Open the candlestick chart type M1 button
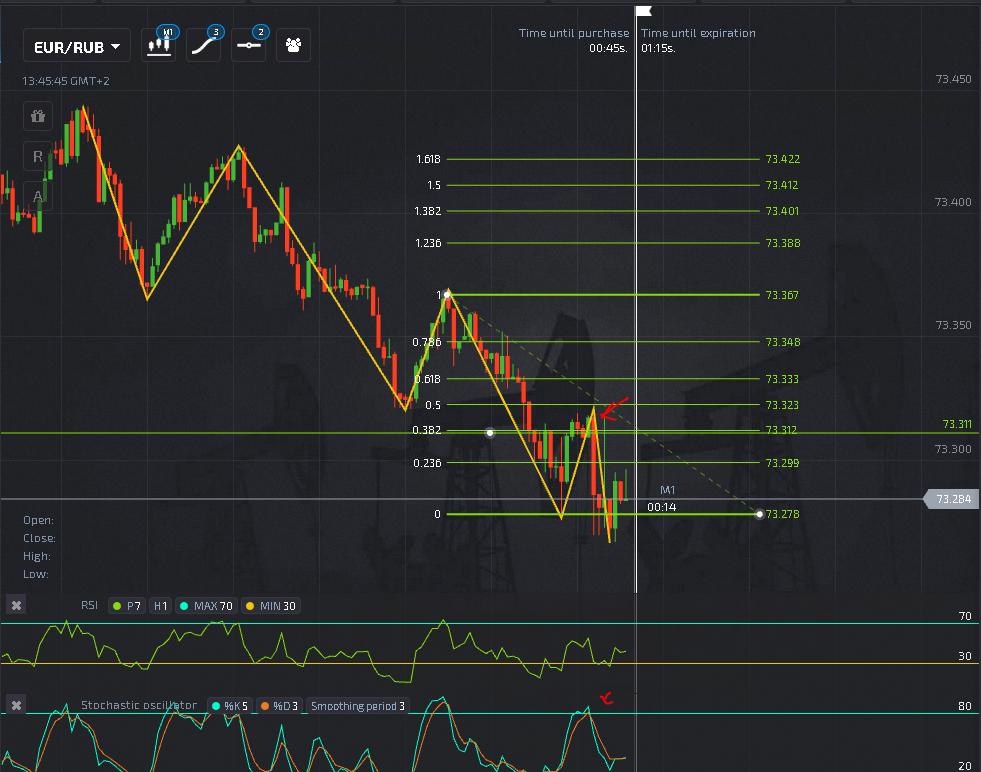 pyautogui.click(x=158, y=46)
